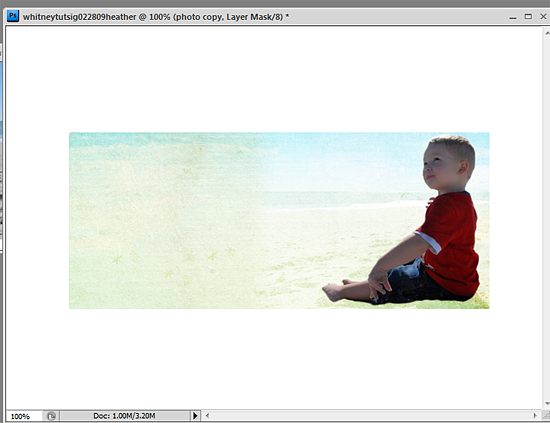
Task: Open the status bar flyout arrow menu
Action: coord(195,416)
